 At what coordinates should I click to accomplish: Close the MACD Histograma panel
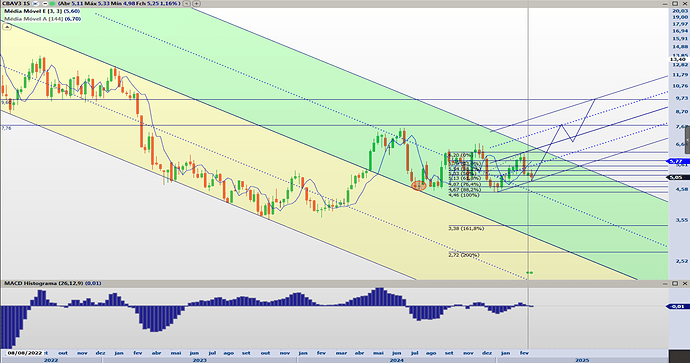tap(685, 283)
